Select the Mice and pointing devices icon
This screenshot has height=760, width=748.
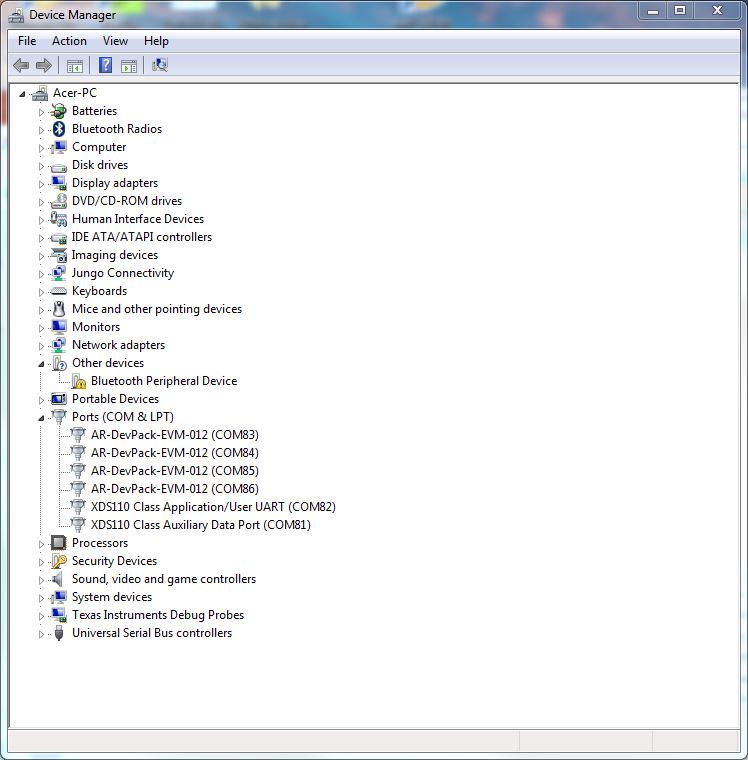click(59, 309)
